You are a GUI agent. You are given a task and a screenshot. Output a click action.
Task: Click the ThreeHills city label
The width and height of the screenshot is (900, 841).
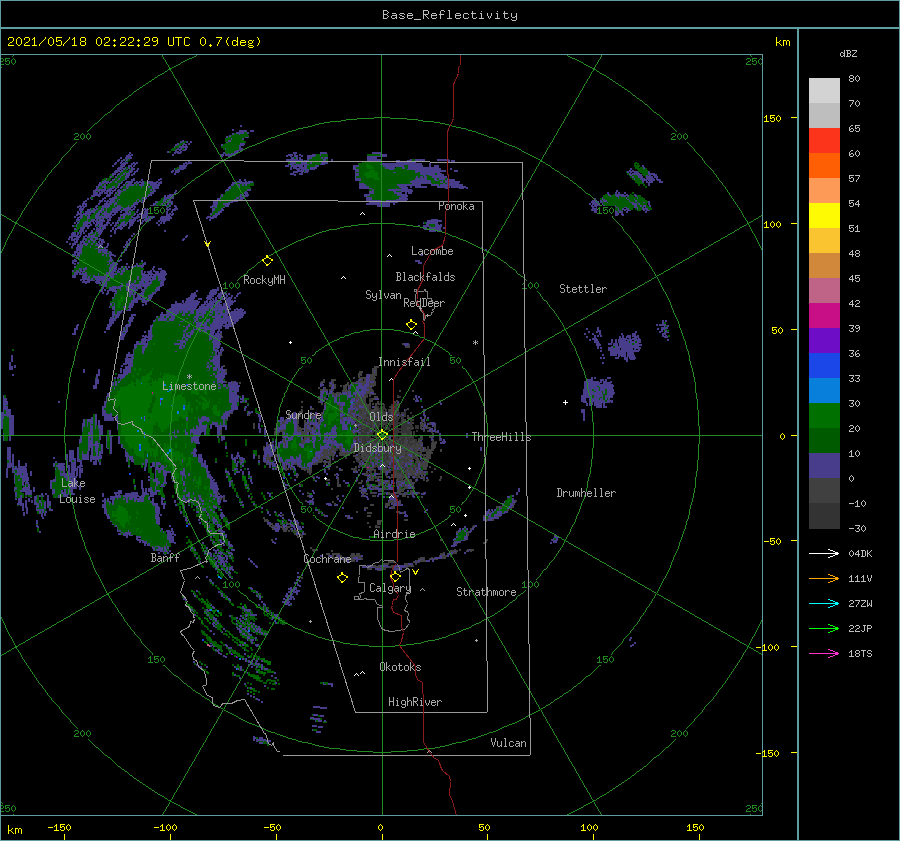(502, 437)
